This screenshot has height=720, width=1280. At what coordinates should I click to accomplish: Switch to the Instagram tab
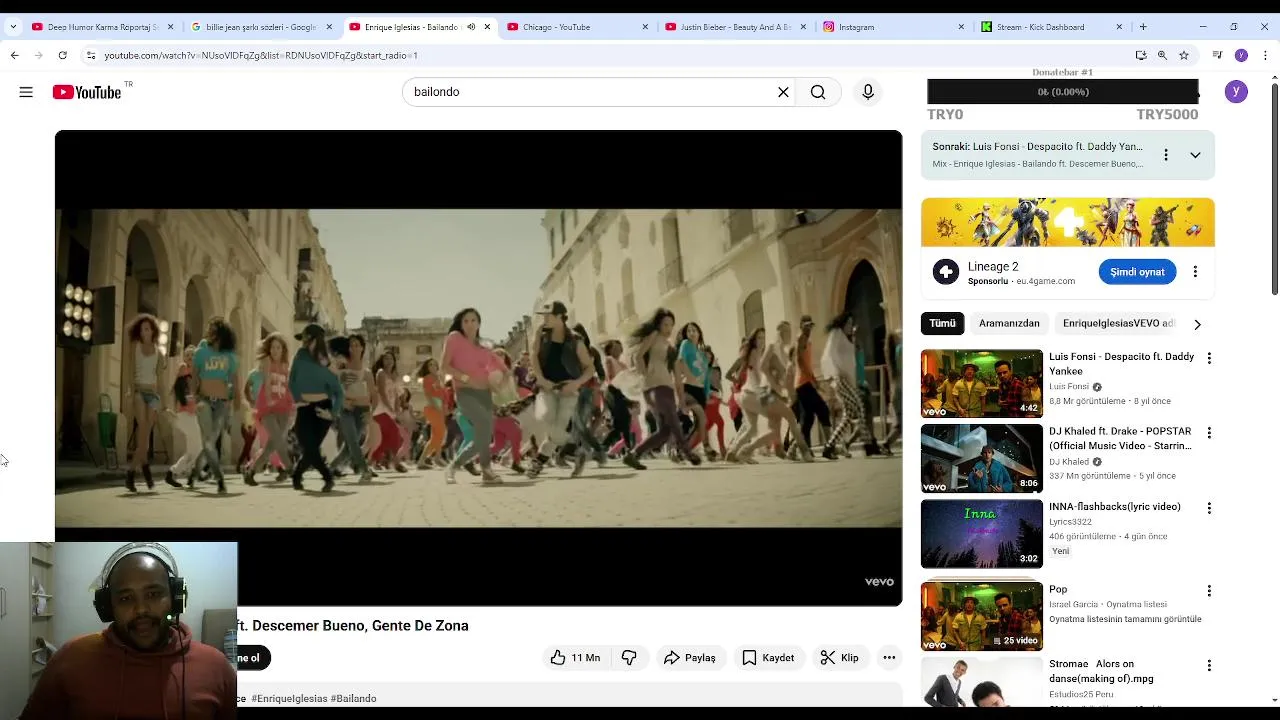(894, 27)
